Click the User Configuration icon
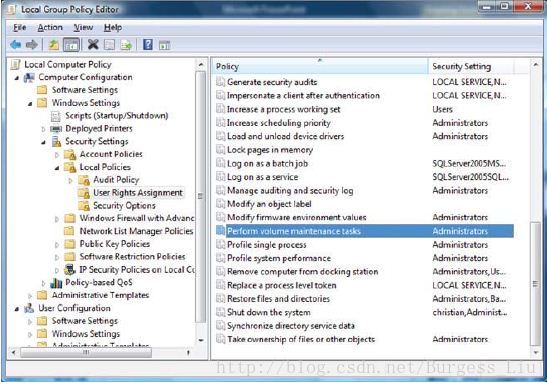Viewport: 547px width, 387px height. [x=29, y=308]
